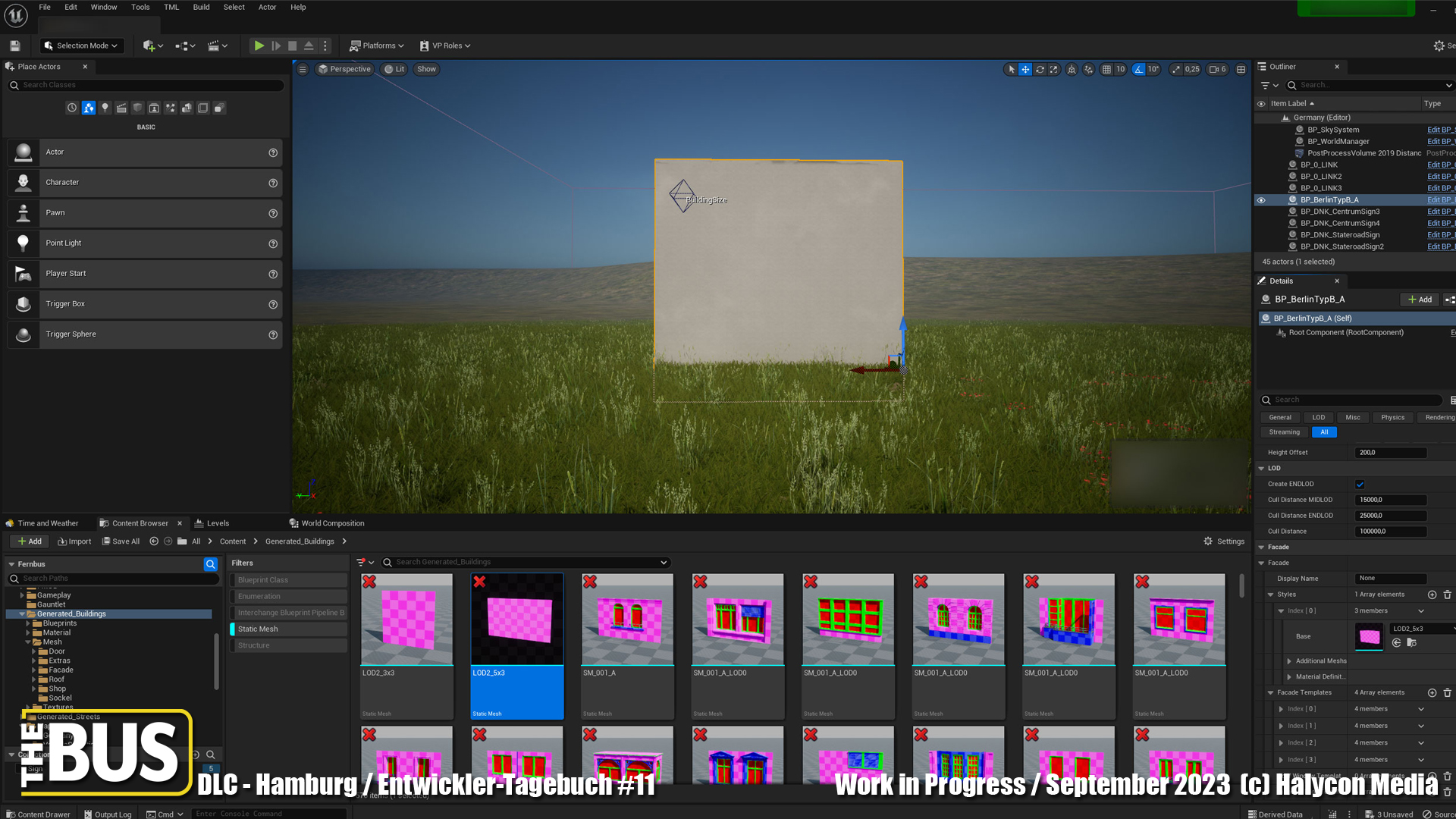The image size is (1456, 819).
Task: Toggle rotation angle snapping
Action: 1139,69
